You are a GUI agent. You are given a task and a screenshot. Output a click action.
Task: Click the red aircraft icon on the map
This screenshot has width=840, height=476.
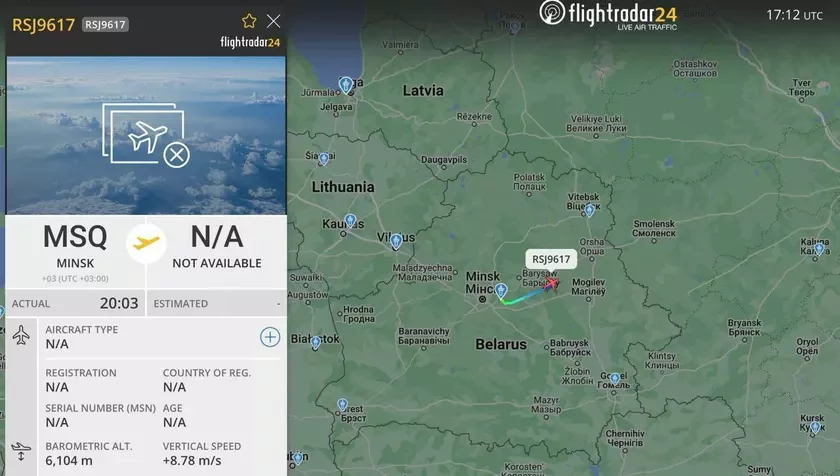[550, 283]
